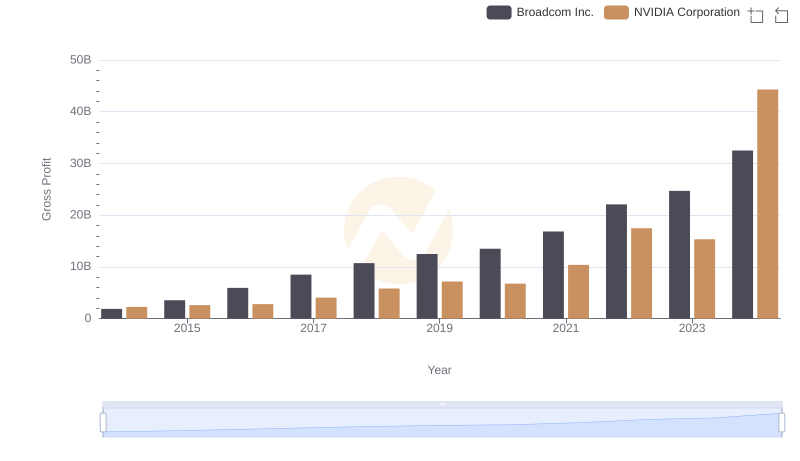Click the 50B y-axis label
The width and height of the screenshot is (800, 461).
click(81, 60)
